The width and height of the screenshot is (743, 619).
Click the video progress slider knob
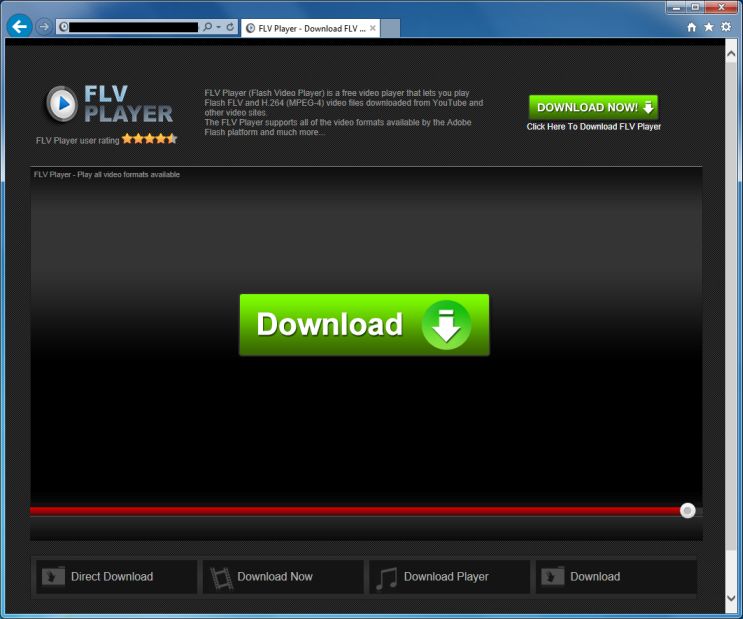688,510
